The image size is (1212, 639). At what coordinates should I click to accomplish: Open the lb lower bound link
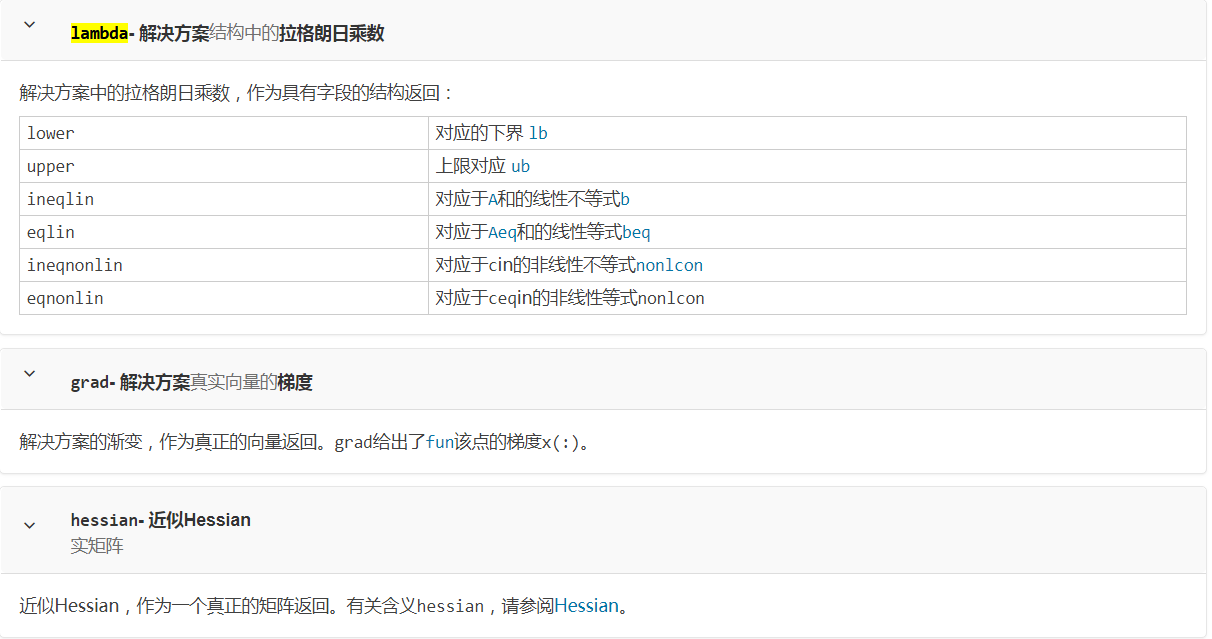click(x=539, y=132)
